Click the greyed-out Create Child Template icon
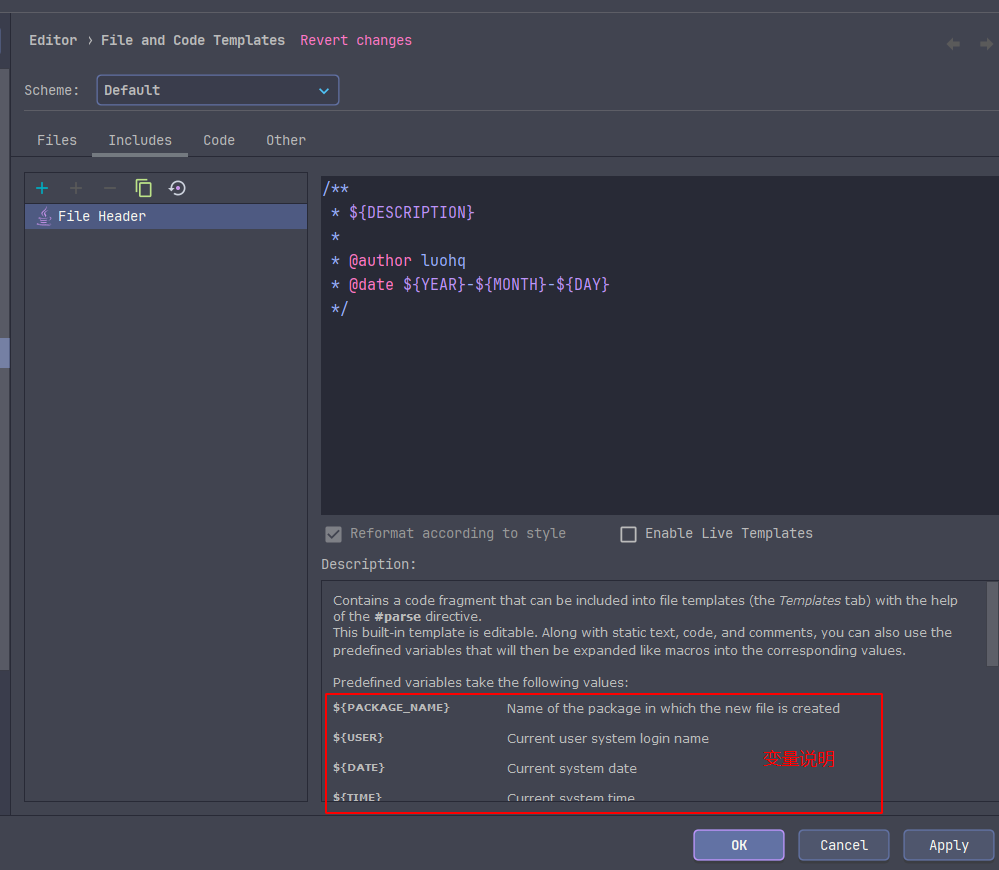The image size is (999, 870). tap(76, 188)
